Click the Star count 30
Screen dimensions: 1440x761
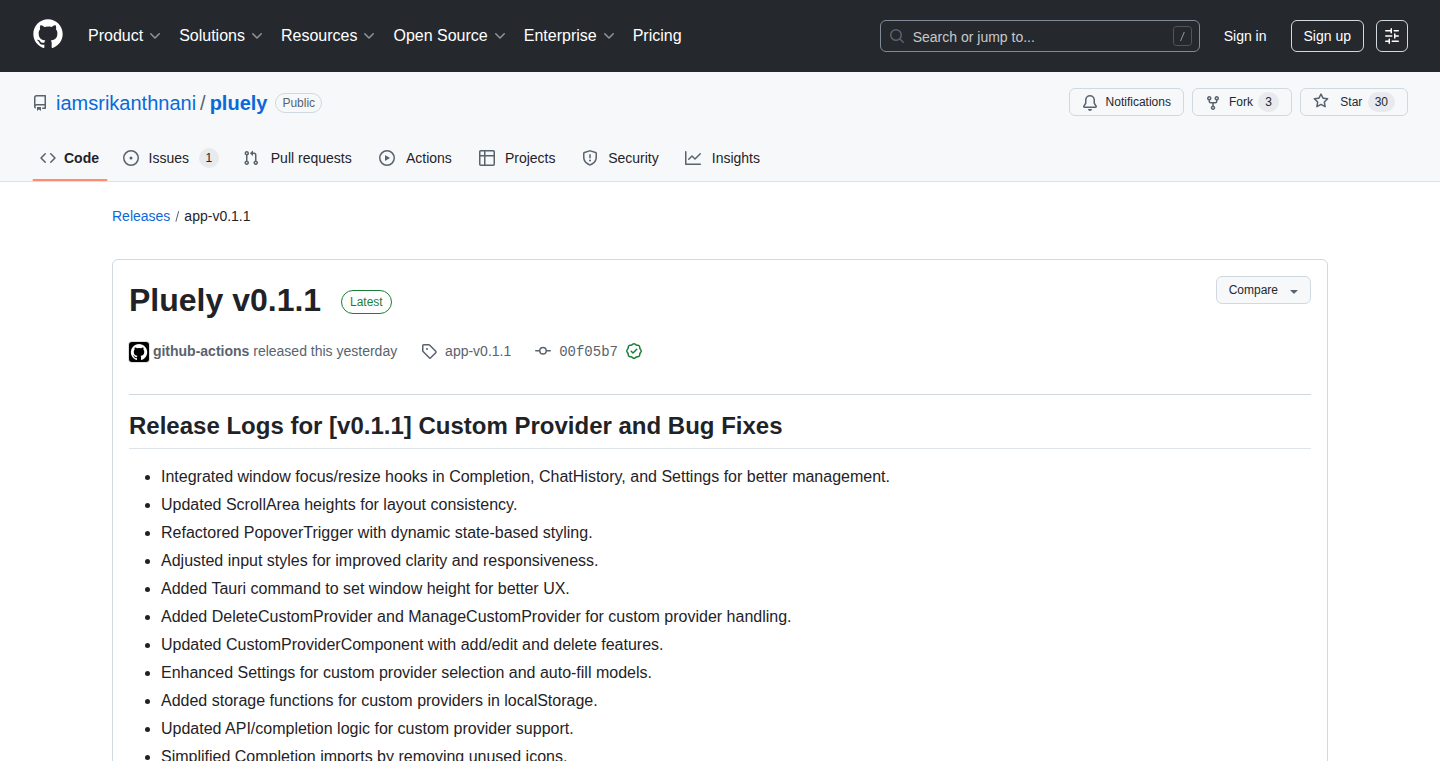pyautogui.click(x=1381, y=102)
